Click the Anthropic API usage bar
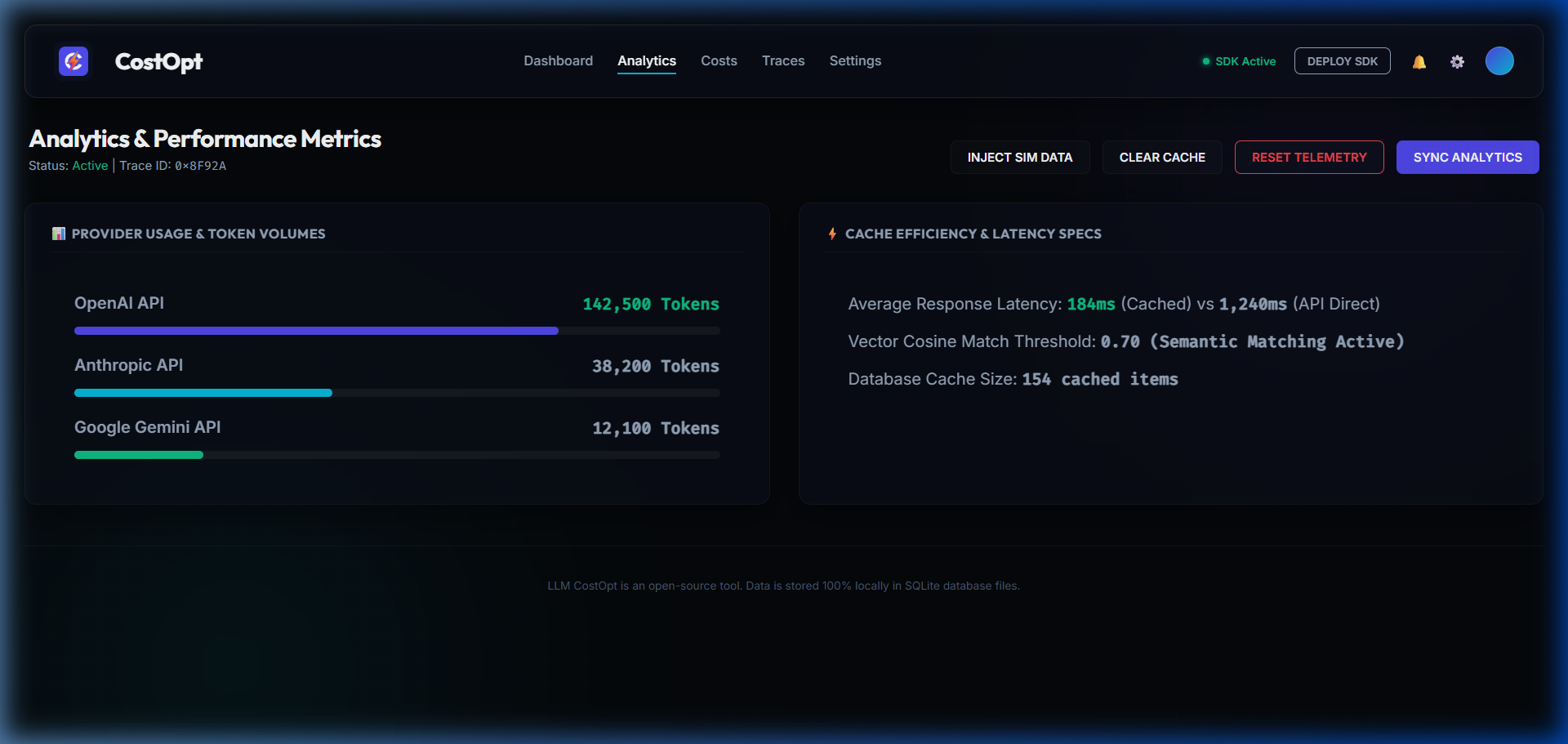The height and width of the screenshot is (744, 1568). pyautogui.click(x=397, y=393)
